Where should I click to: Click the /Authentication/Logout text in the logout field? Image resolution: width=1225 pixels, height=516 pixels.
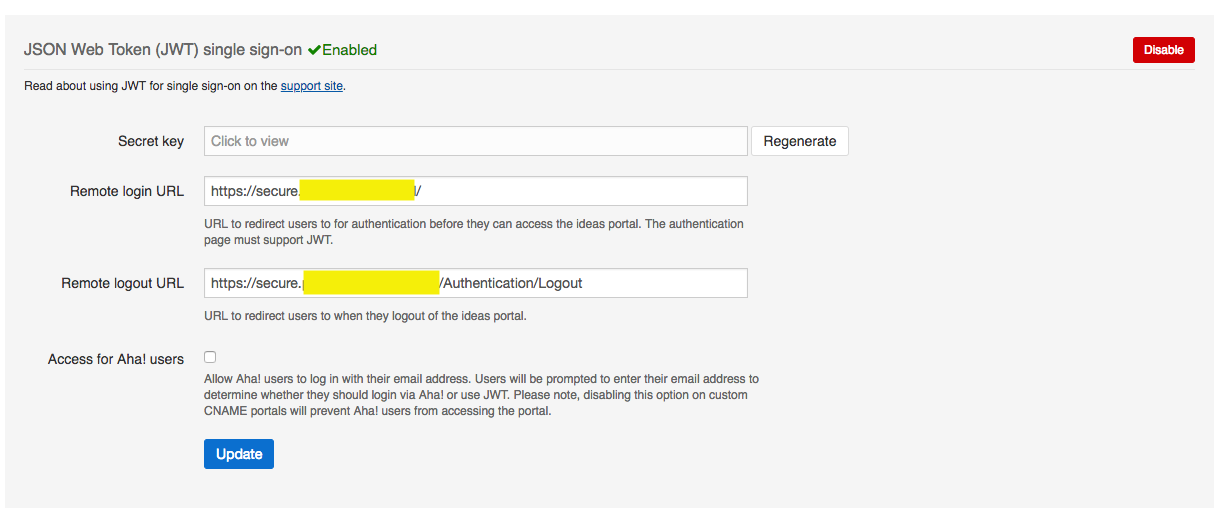click(x=511, y=283)
